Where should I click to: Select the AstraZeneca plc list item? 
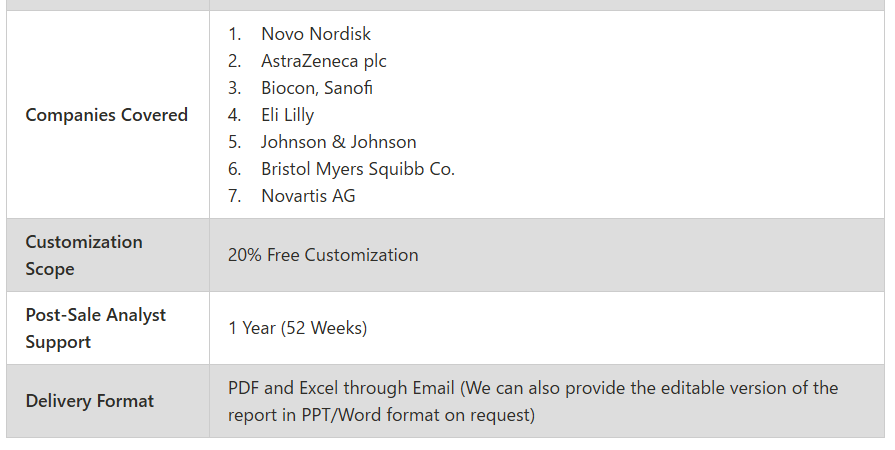(324, 61)
